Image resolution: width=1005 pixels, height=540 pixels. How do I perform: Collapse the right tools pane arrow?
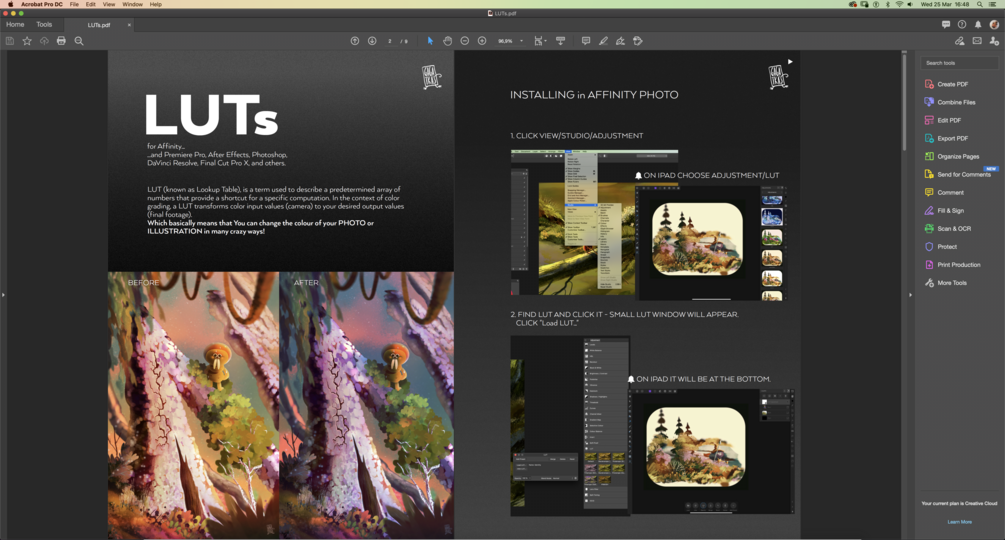pyautogui.click(x=910, y=295)
